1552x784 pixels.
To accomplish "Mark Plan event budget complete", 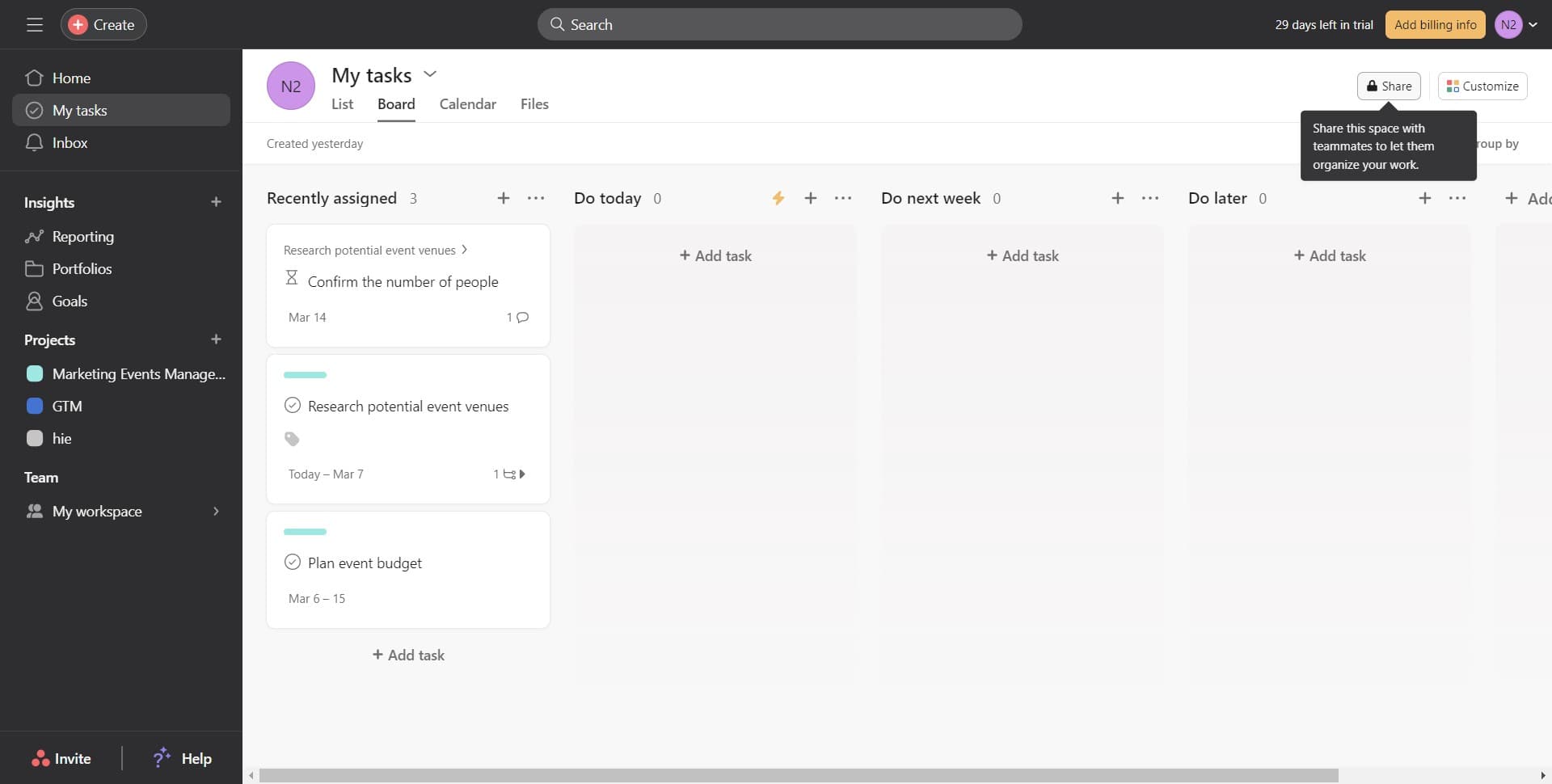I will [292, 562].
